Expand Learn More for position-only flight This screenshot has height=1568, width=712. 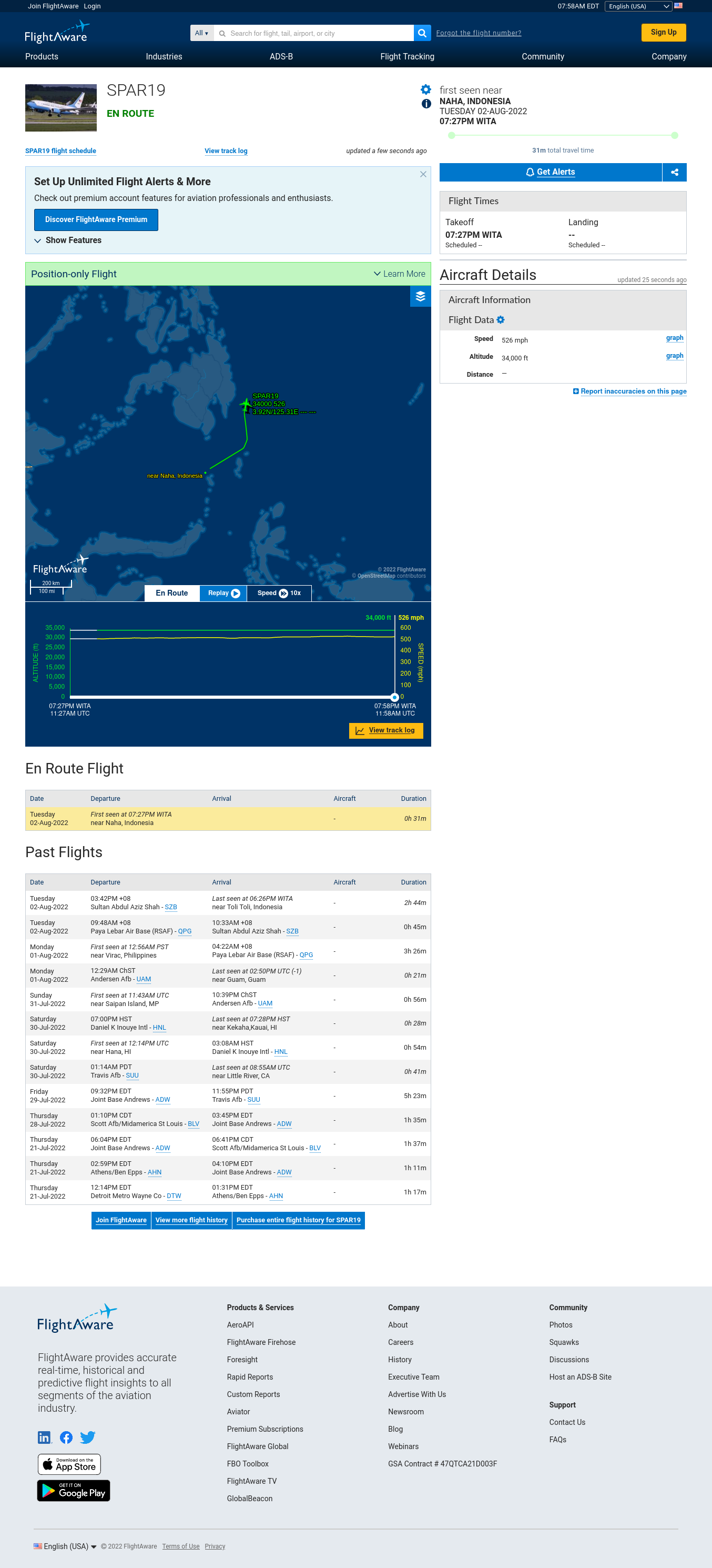[x=399, y=274]
